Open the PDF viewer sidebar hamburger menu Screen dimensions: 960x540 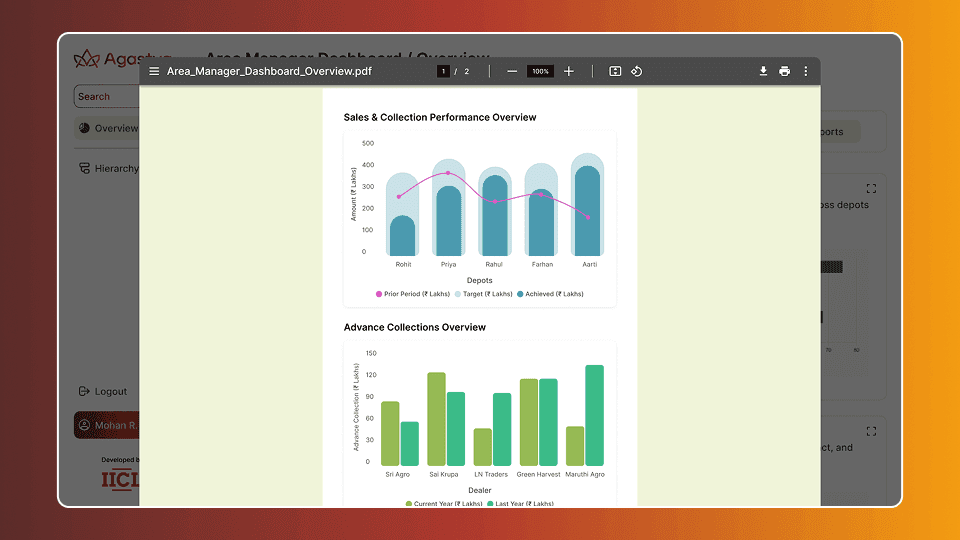coord(154,71)
